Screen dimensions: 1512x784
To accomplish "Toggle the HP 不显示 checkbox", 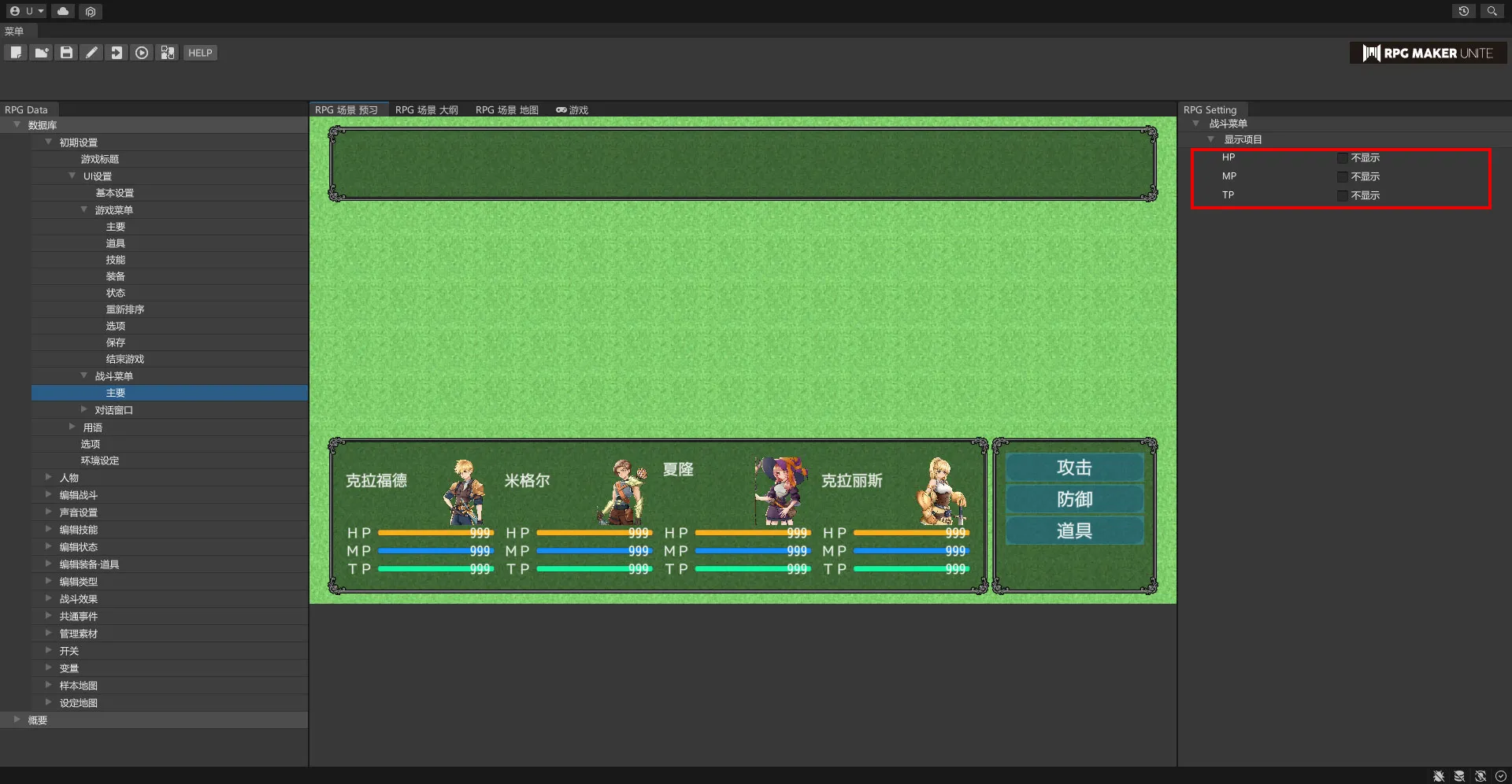I will [1343, 158].
